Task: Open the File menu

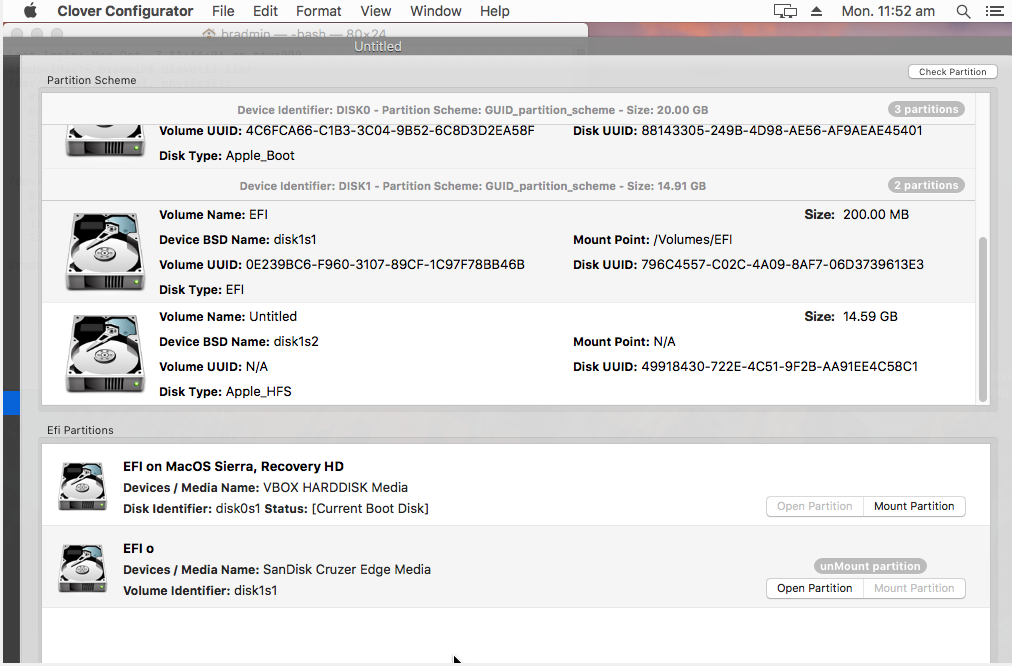Action: pos(223,11)
